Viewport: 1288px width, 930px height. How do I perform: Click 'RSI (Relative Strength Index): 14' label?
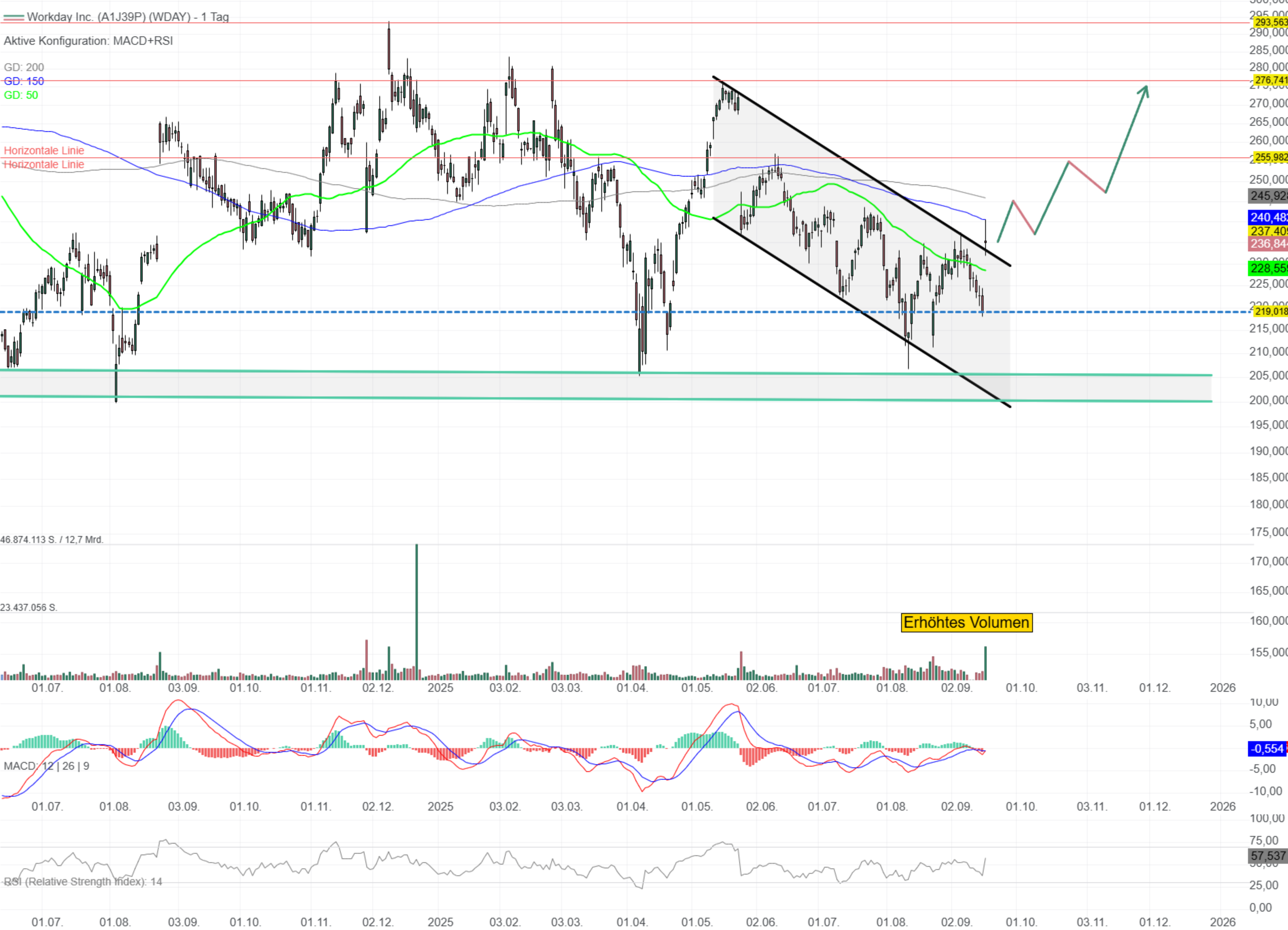coord(83,882)
